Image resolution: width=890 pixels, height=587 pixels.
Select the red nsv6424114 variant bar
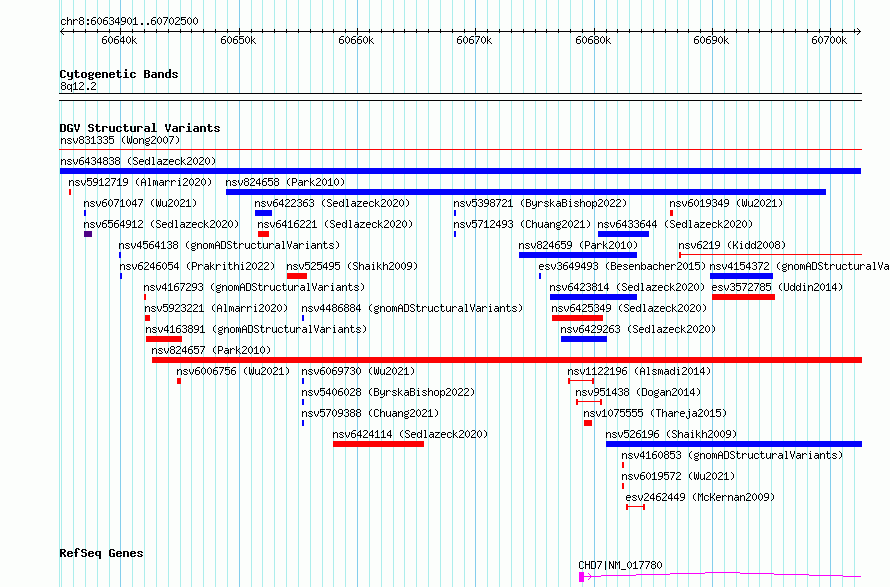(379, 444)
